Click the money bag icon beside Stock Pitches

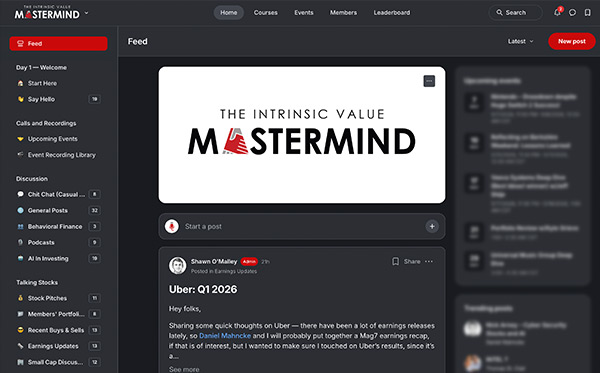click(x=20, y=298)
